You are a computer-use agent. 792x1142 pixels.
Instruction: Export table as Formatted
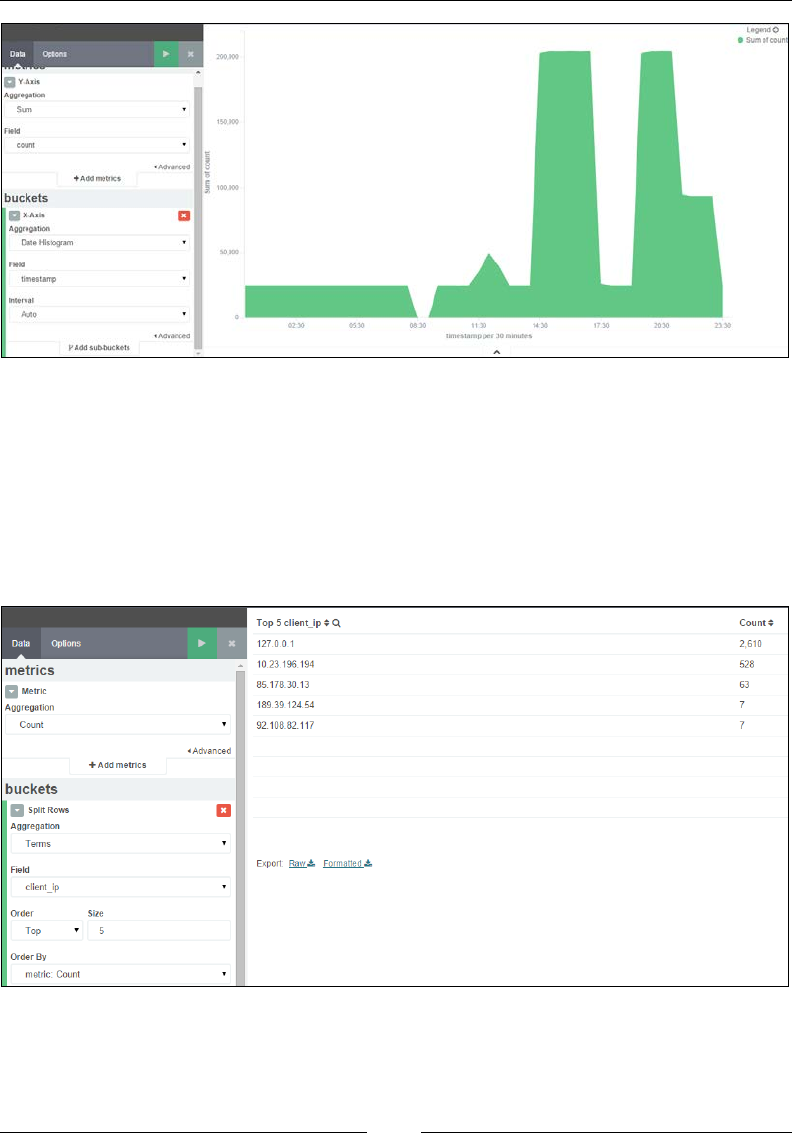pos(348,863)
